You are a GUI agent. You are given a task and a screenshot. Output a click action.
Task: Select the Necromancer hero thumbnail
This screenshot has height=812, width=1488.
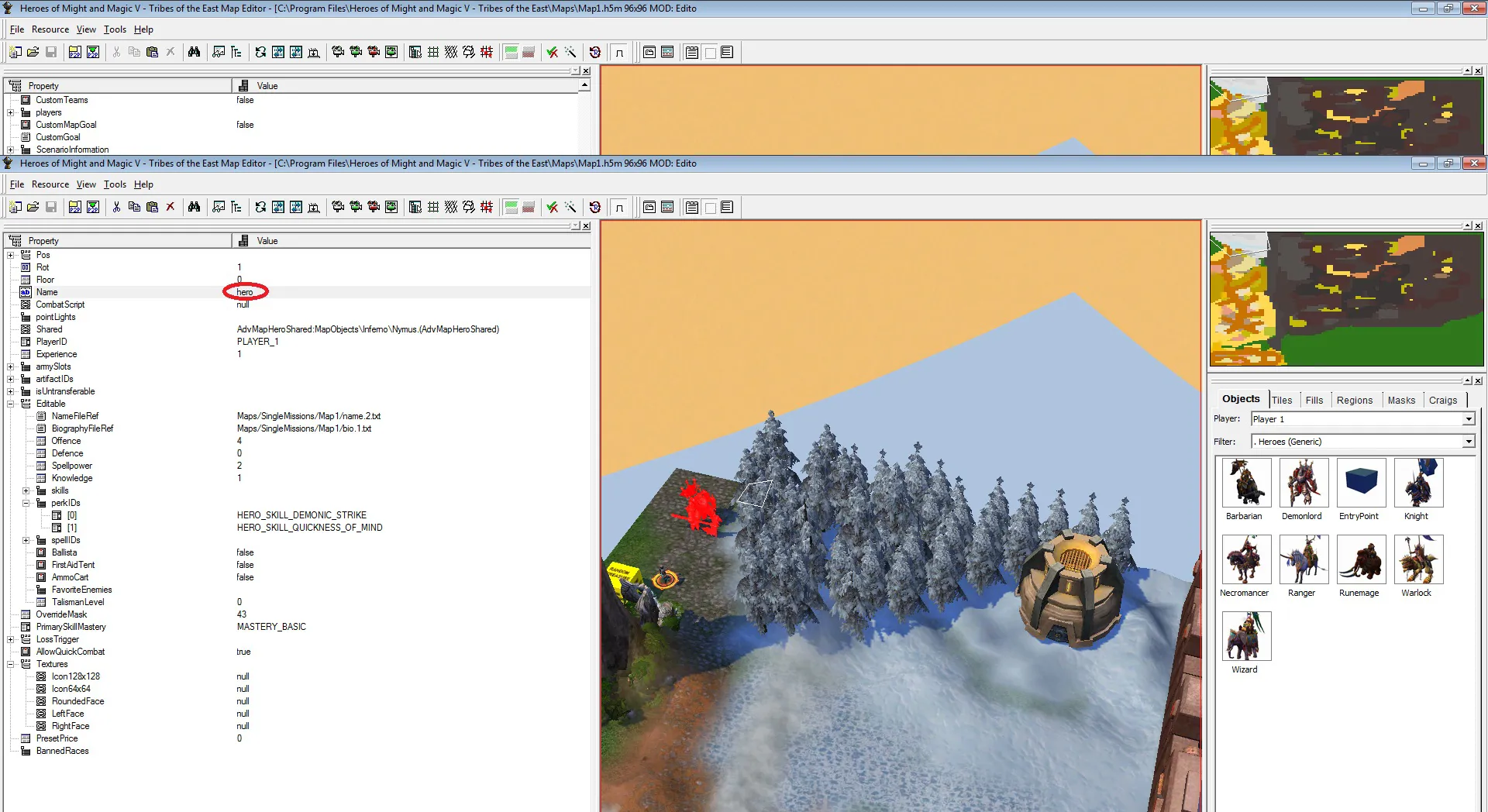pos(1246,559)
